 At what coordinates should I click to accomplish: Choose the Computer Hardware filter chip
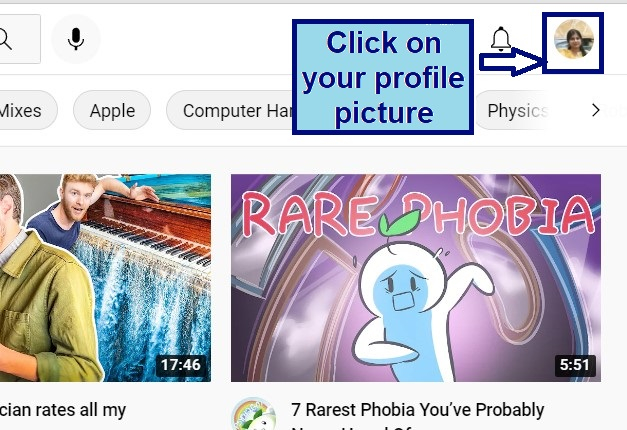tap(230, 110)
